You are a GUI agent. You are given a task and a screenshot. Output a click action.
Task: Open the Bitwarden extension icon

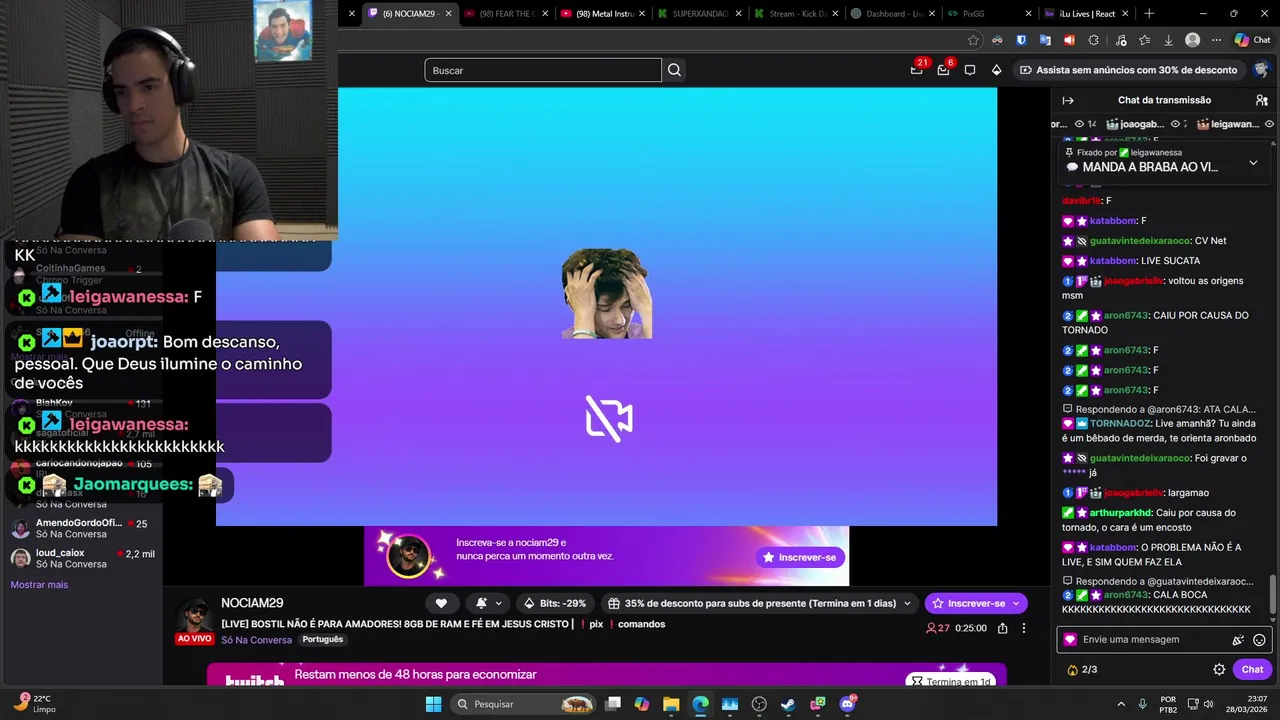pyautogui.click(x=1021, y=40)
